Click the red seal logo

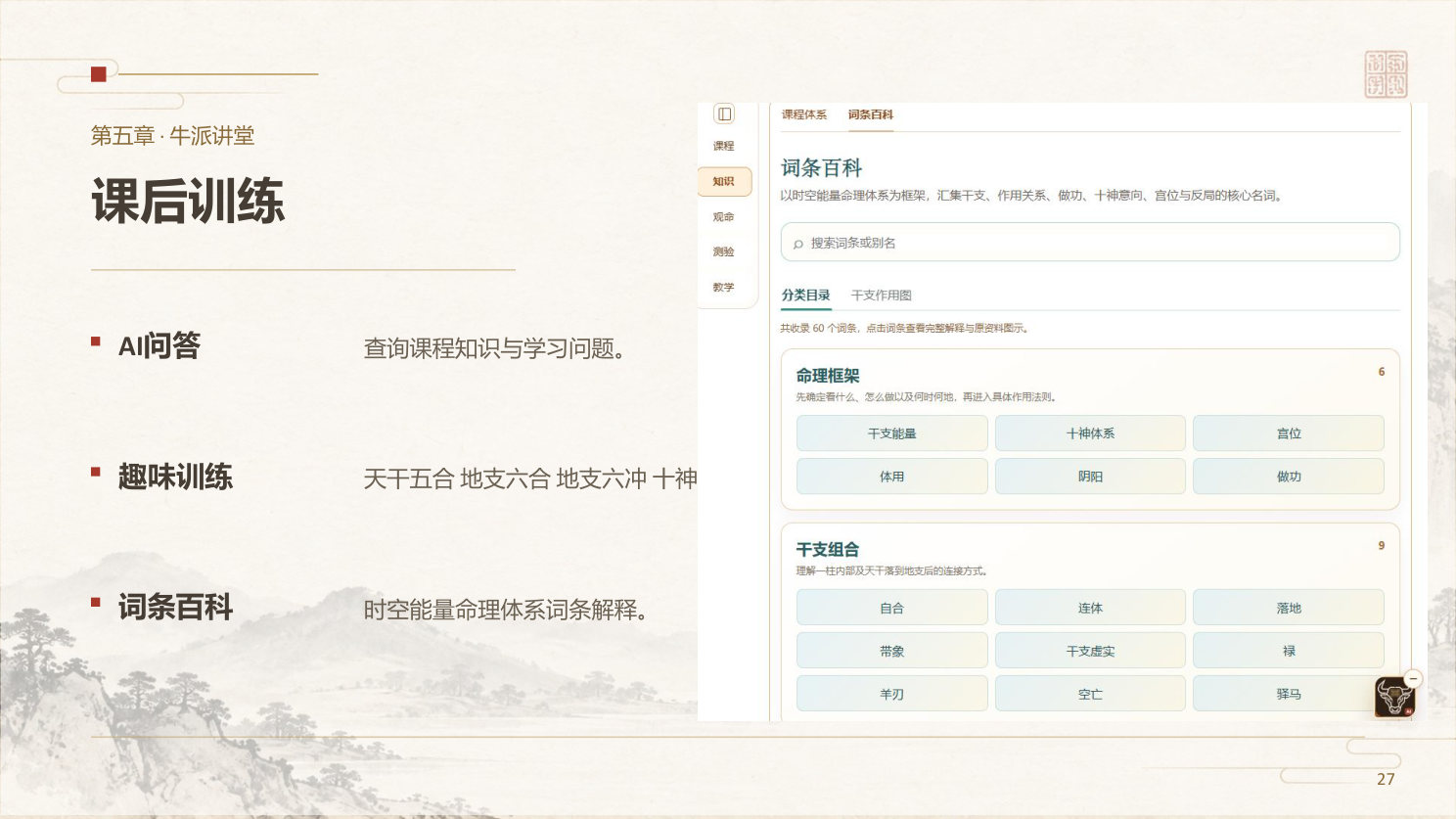(1386, 74)
